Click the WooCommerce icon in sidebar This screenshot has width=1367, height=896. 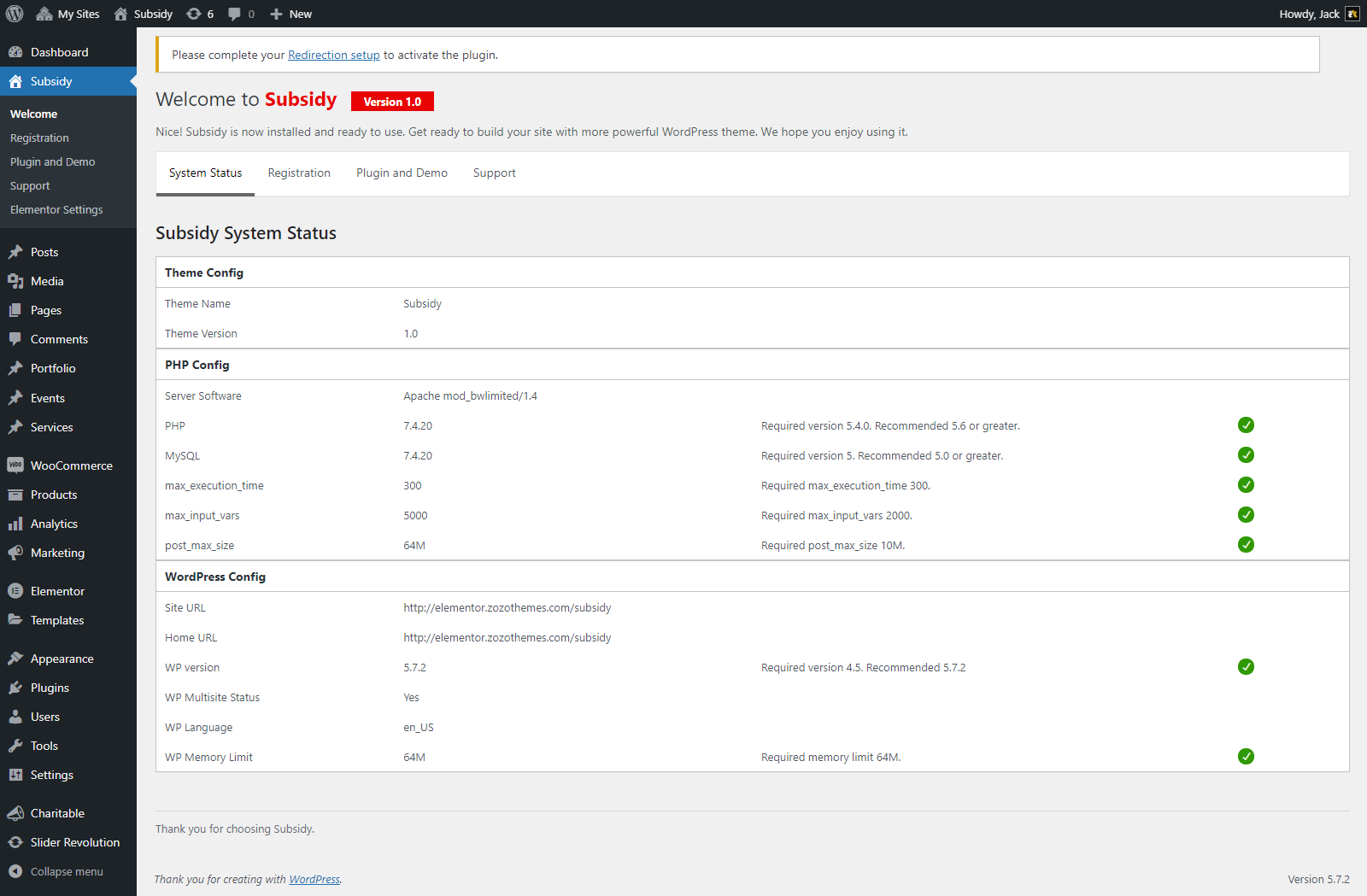tap(15, 466)
